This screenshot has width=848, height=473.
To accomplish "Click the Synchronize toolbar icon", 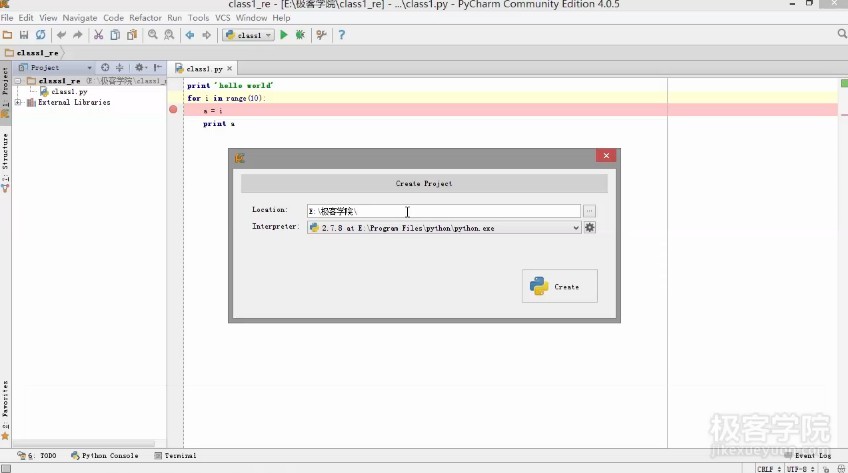I will pyautogui.click(x=41, y=35).
